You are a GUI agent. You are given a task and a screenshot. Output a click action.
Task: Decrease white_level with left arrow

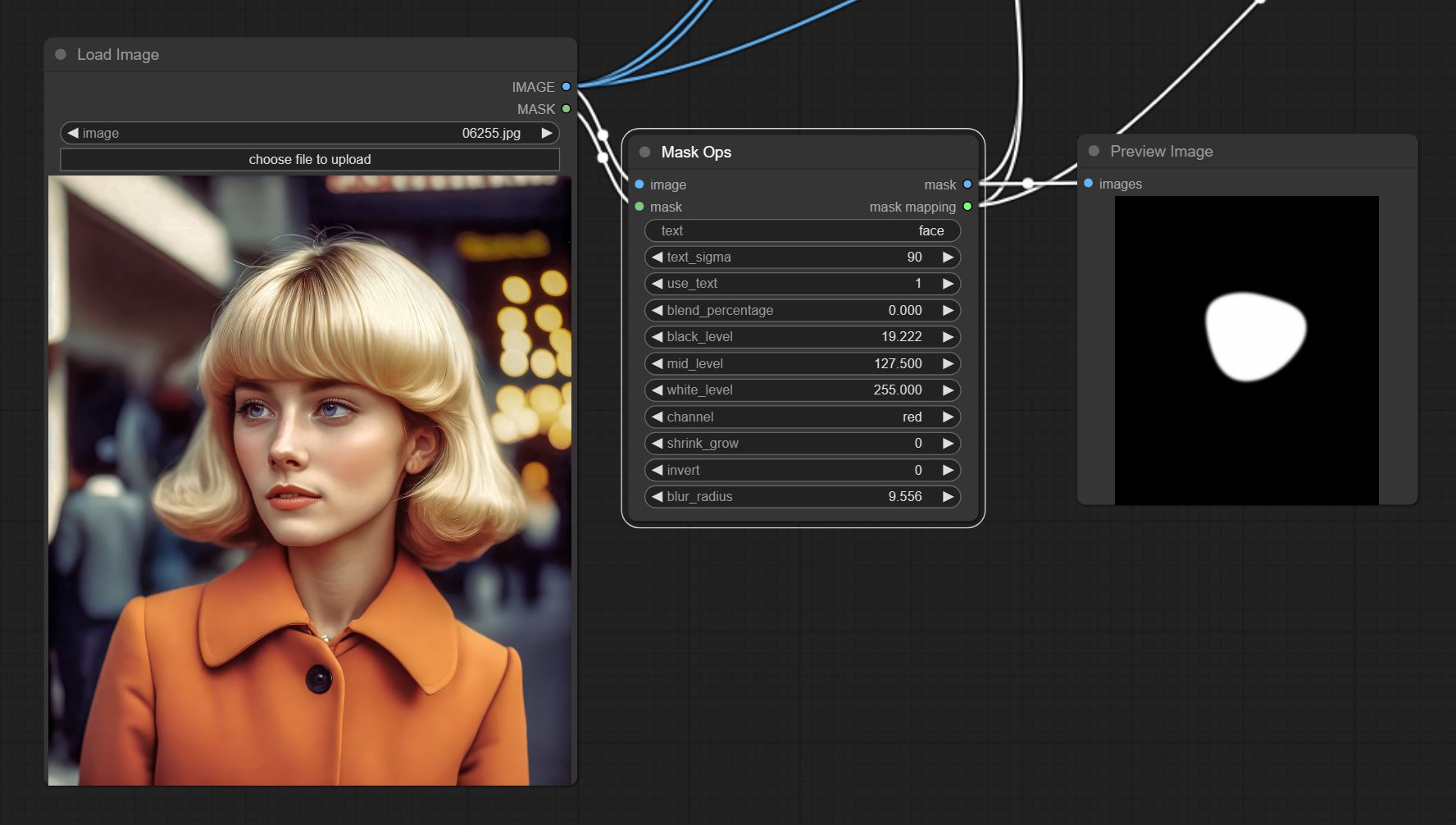tap(657, 390)
